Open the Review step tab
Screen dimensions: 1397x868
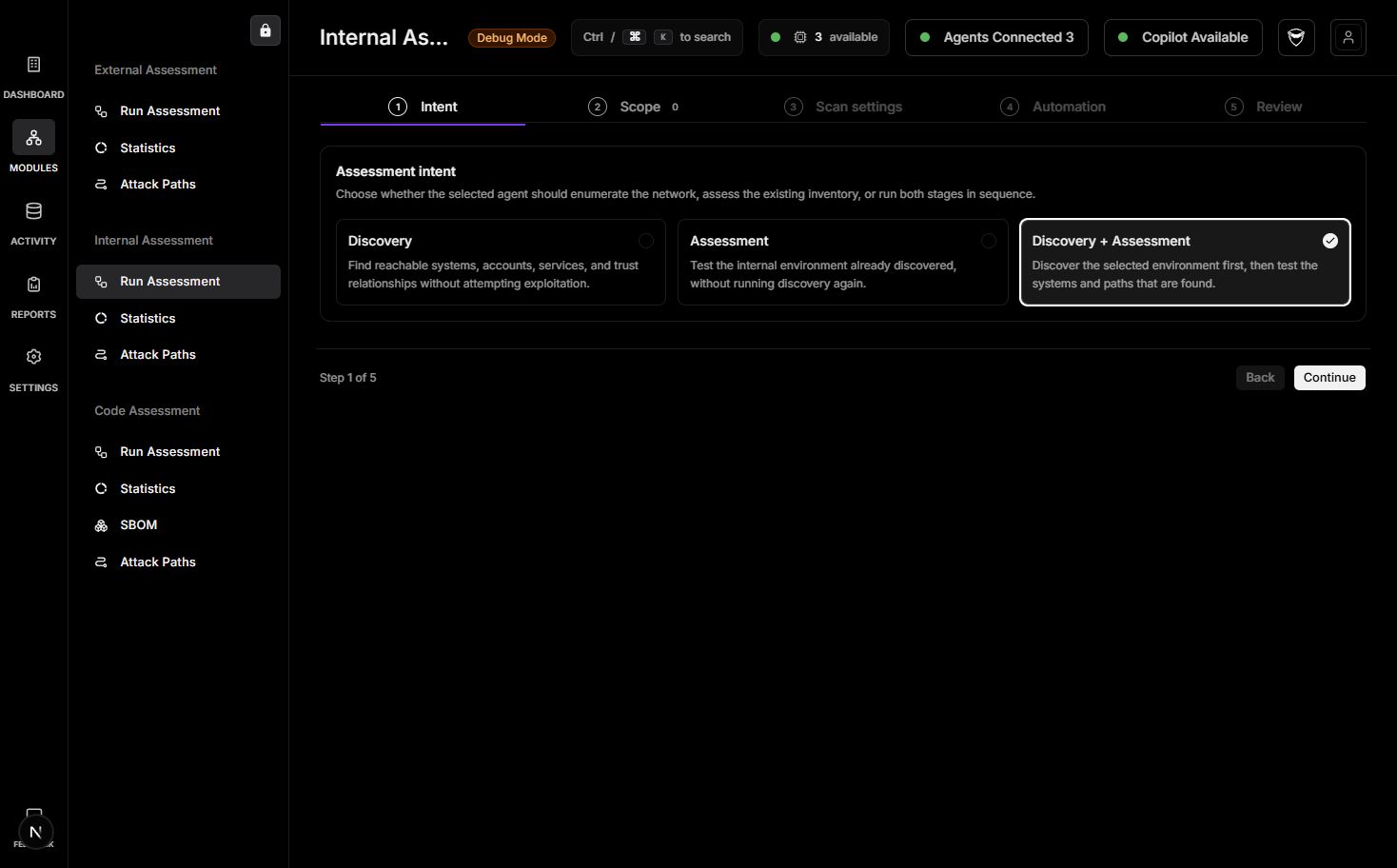pyautogui.click(x=1264, y=107)
